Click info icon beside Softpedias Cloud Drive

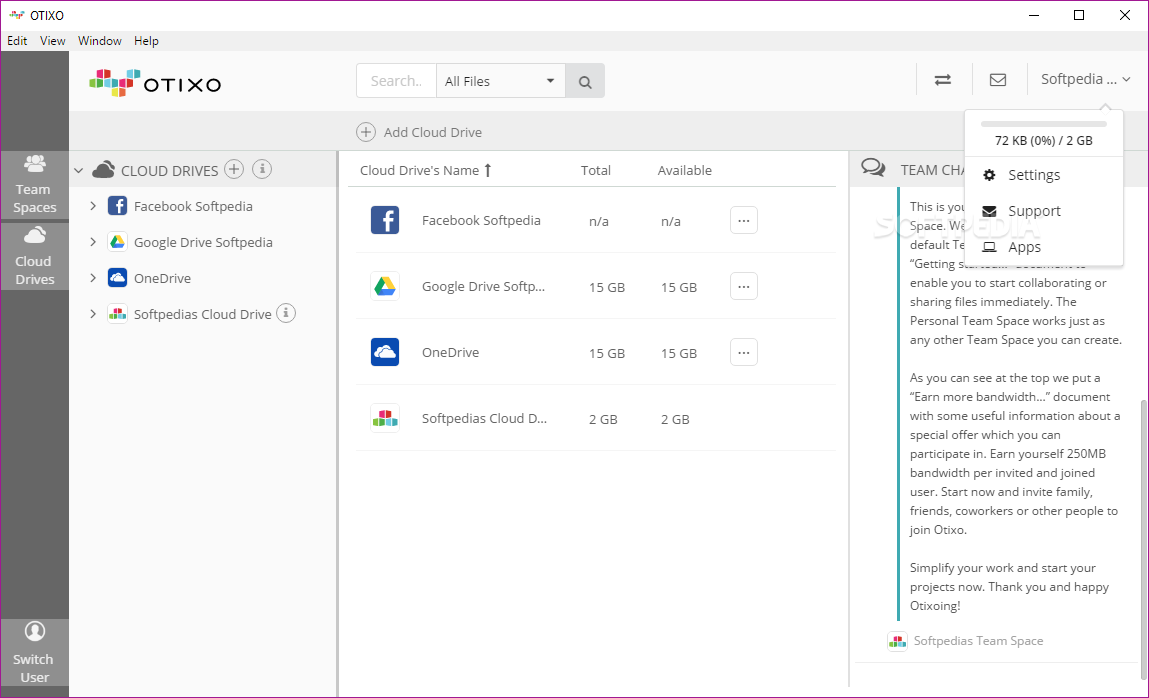286,313
